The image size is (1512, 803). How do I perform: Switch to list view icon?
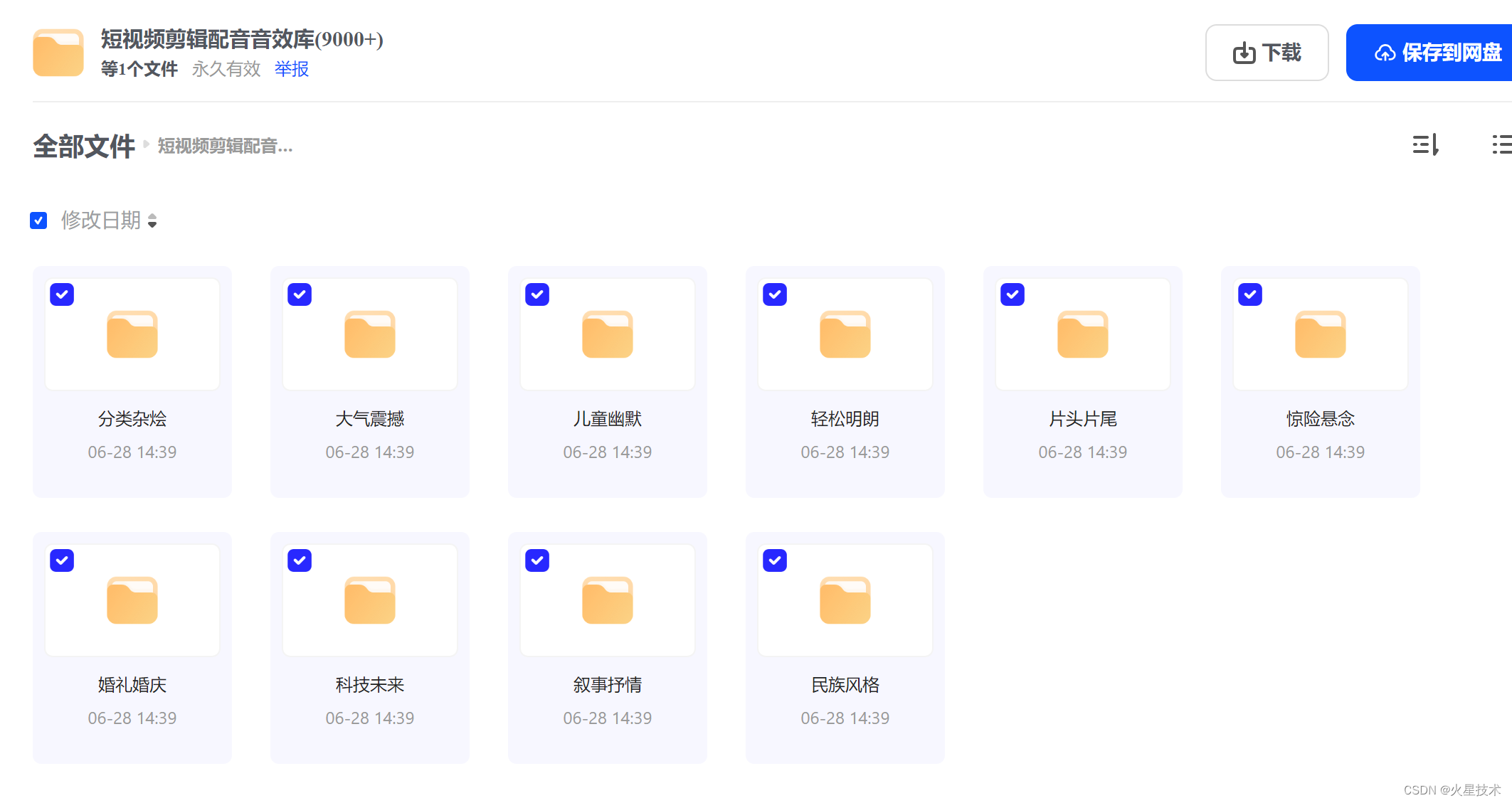point(1502,145)
